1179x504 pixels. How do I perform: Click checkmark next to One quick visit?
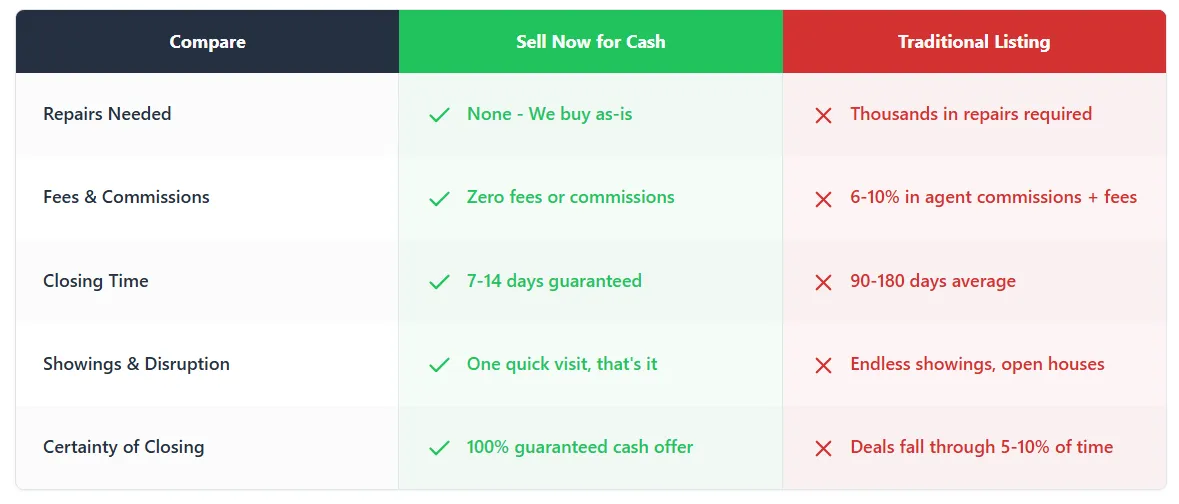pyautogui.click(x=439, y=365)
